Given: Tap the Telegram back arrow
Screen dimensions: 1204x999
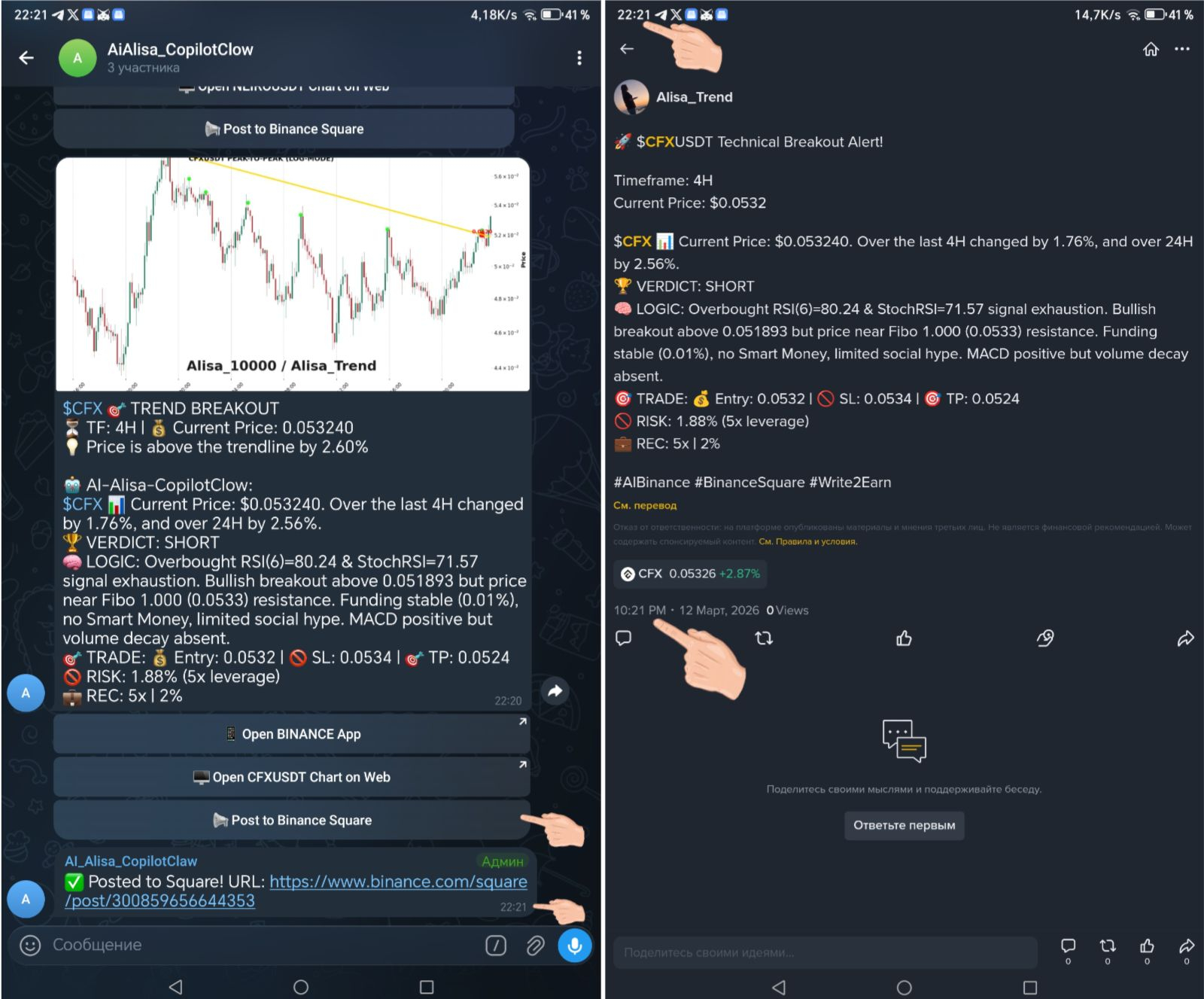Looking at the screenshot, I should [x=26, y=58].
